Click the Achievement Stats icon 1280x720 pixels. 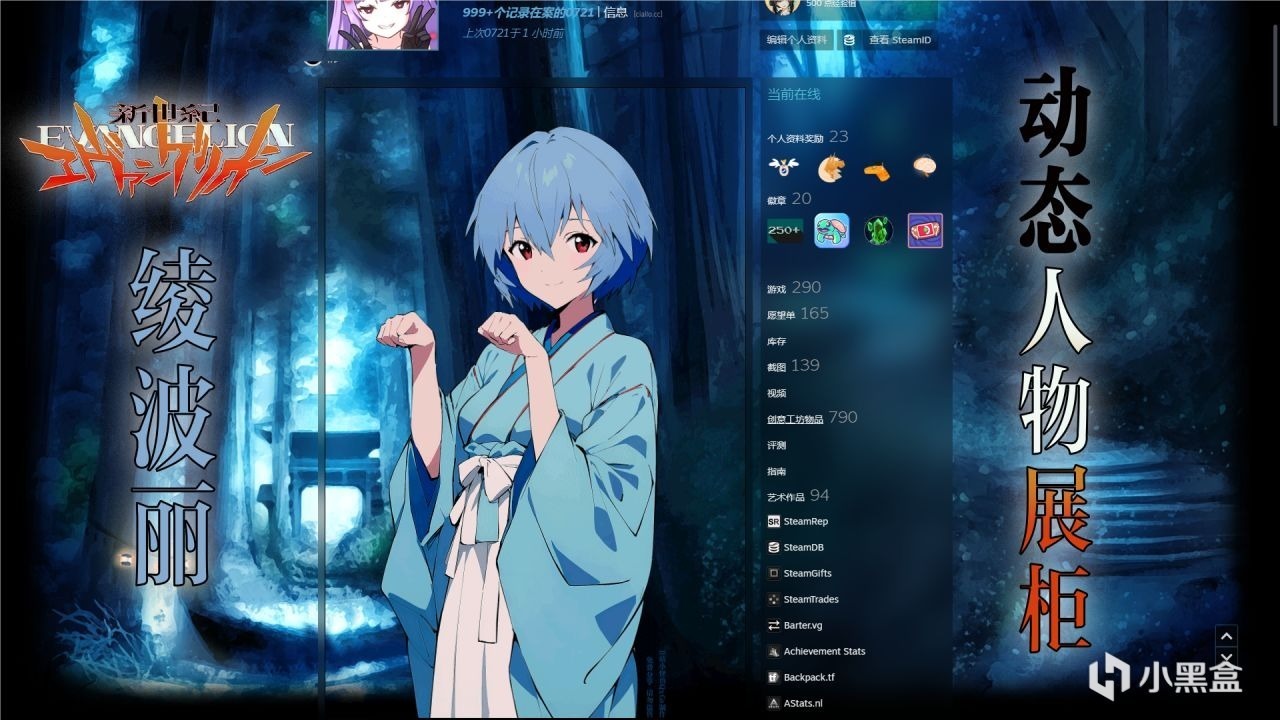774,651
